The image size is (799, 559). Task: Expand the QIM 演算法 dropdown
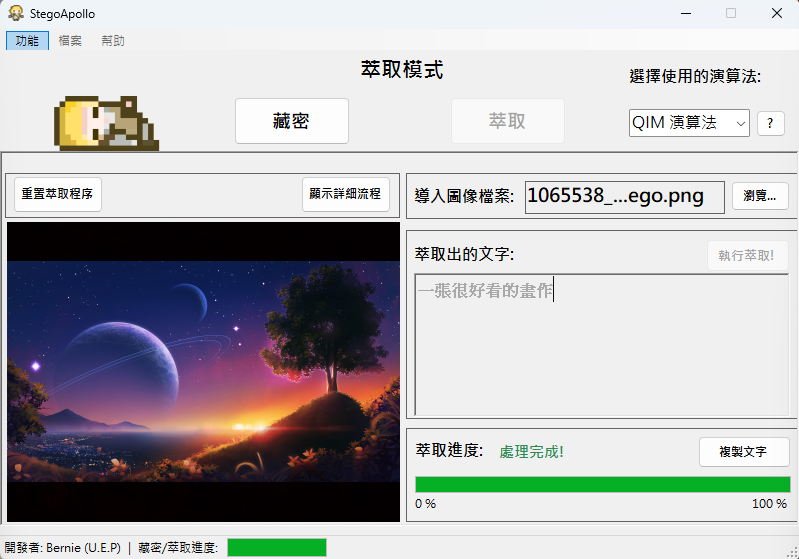[689, 123]
